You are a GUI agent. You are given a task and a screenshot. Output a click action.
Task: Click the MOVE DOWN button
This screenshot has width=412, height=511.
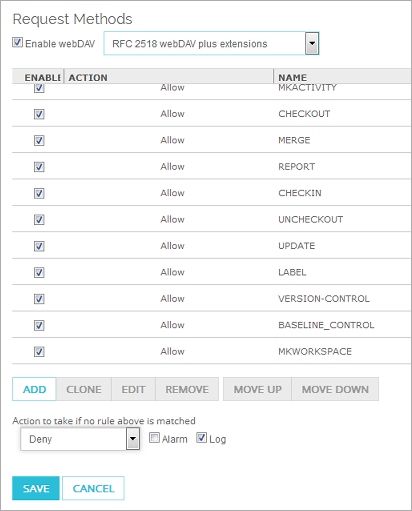pyautogui.click(x=335, y=389)
